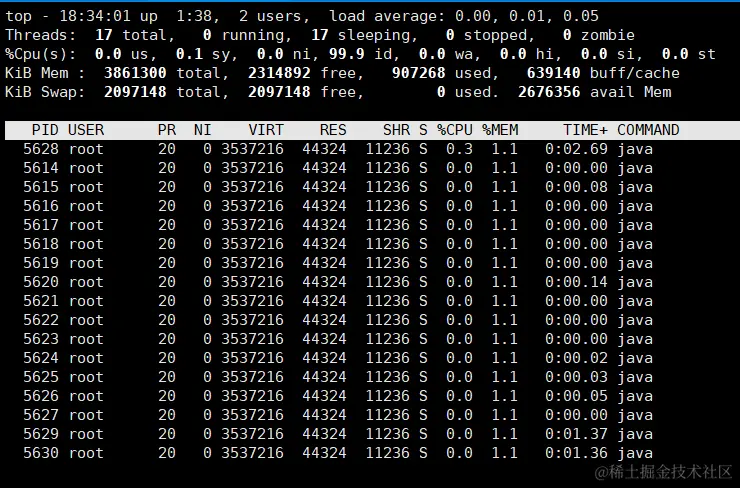Click the USER column header
Screen dimensions: 740x488
pos(86,130)
